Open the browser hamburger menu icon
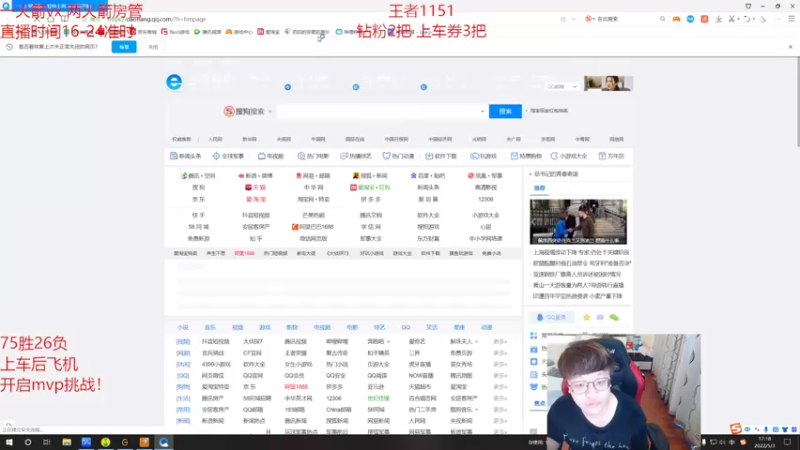 pyautogui.click(x=791, y=19)
